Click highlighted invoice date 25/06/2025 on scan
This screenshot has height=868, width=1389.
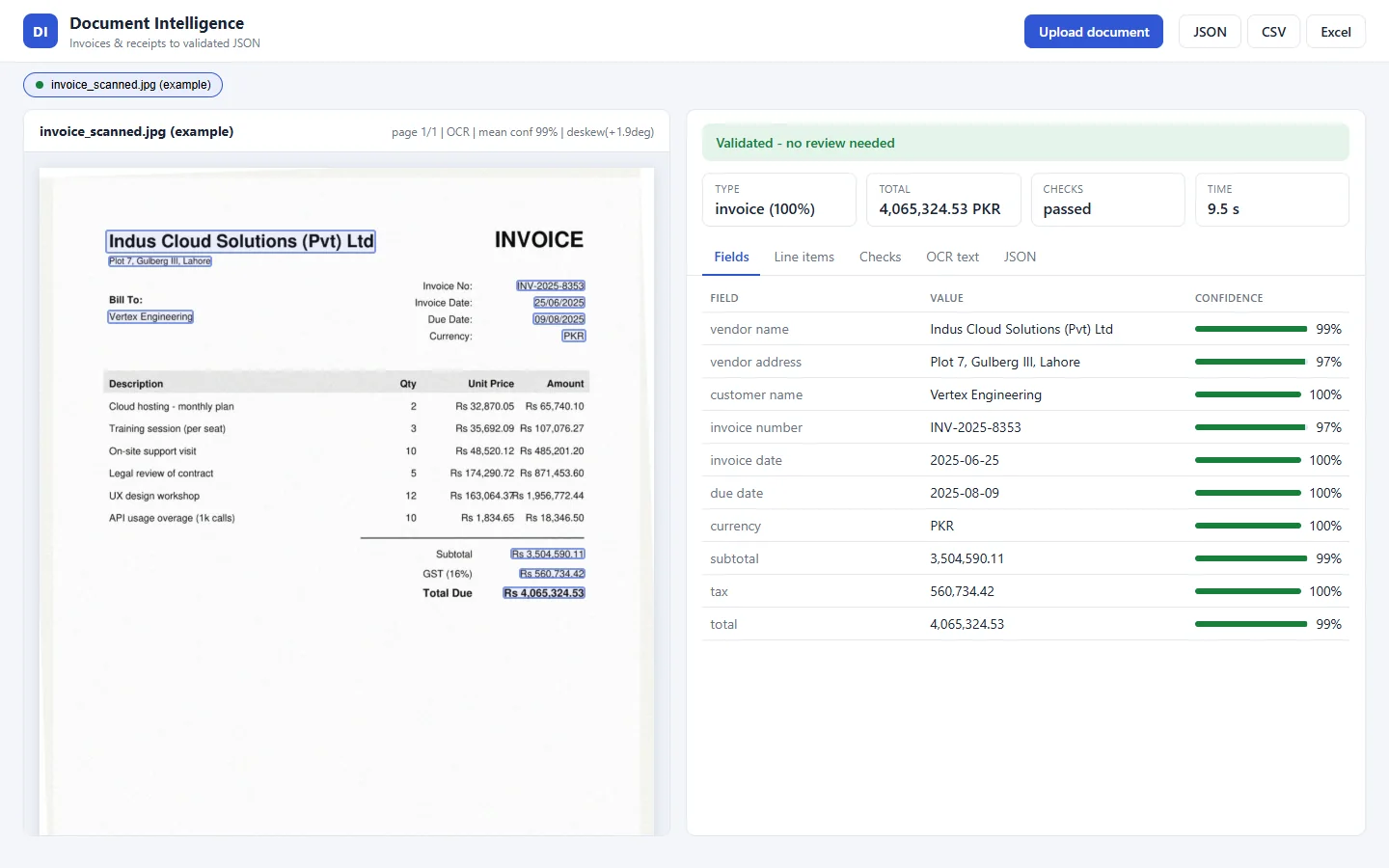[559, 303]
